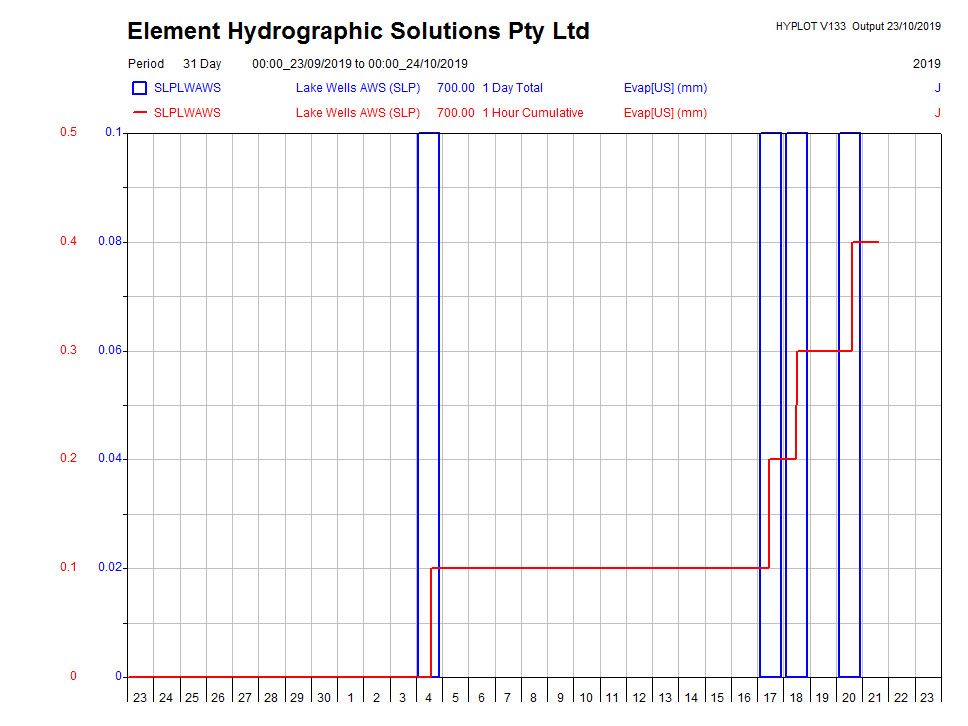Viewport: 968px width, 726px height.
Task: Click the 2019 year label
Action: (926, 64)
